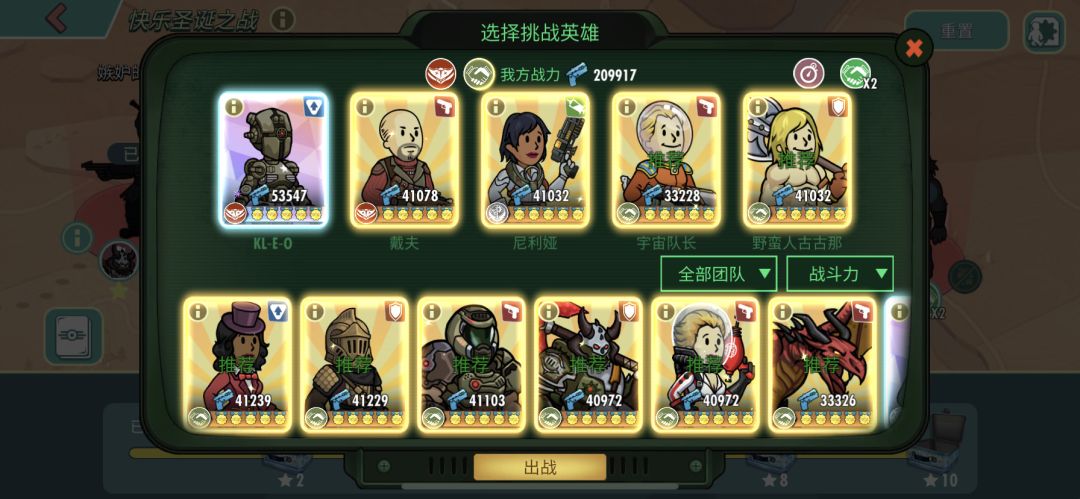Toggle 宇宙队长 hero selection
The image size is (1080, 499).
(667, 159)
